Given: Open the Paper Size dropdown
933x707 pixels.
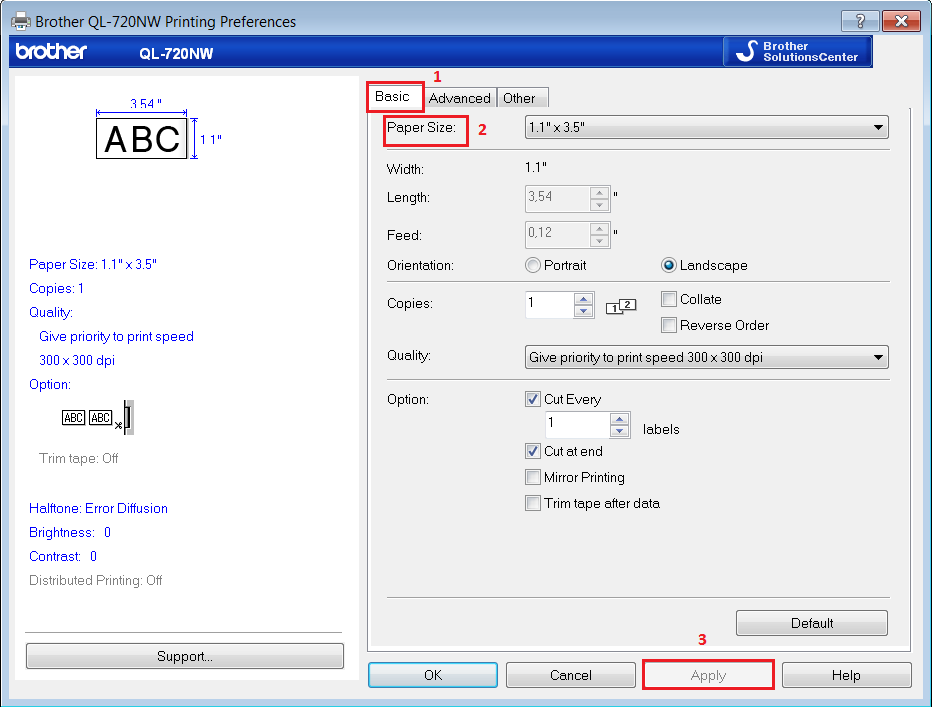Looking at the screenshot, I should pos(706,127).
